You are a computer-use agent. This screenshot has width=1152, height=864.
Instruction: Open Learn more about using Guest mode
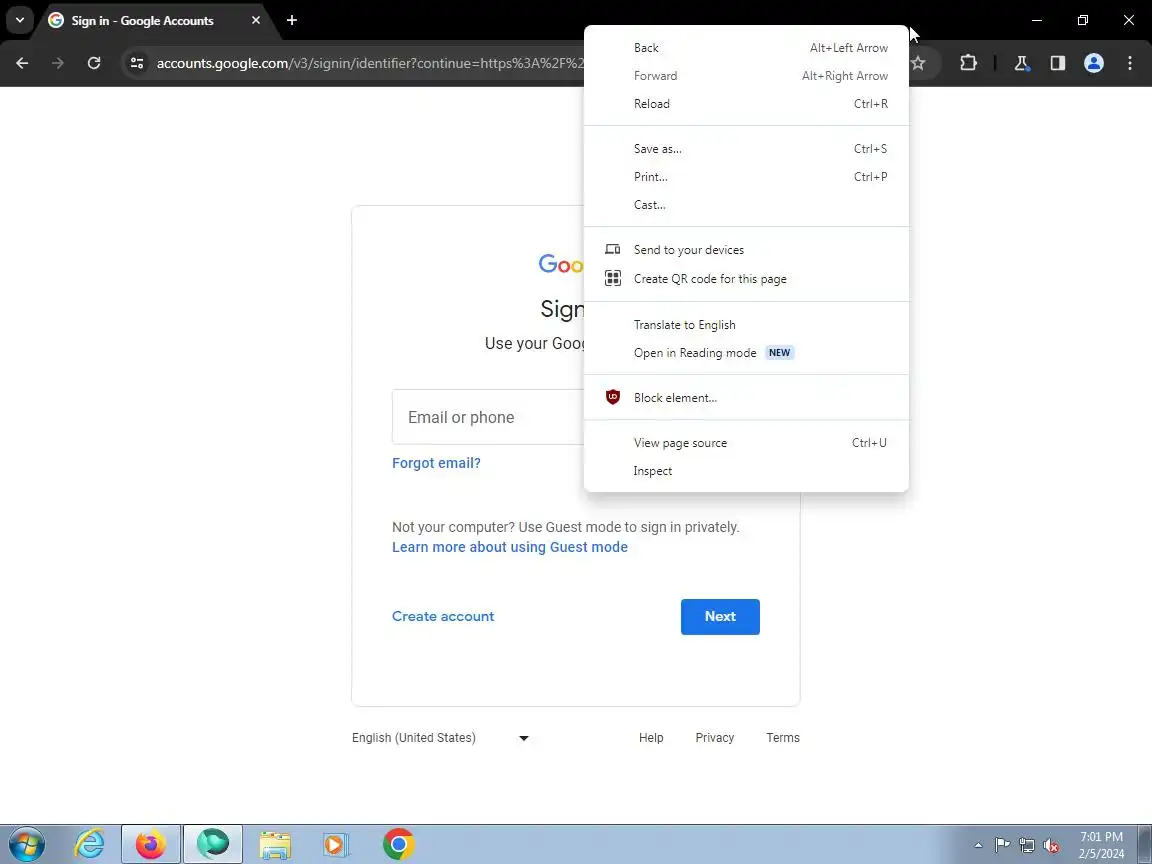coord(510,547)
